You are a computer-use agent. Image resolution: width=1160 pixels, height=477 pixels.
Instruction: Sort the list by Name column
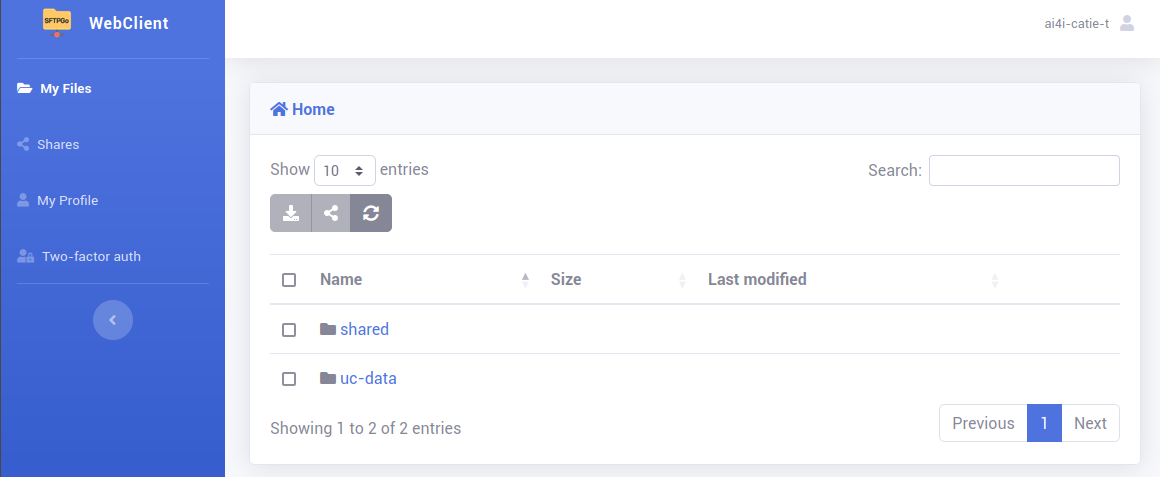tap(341, 280)
